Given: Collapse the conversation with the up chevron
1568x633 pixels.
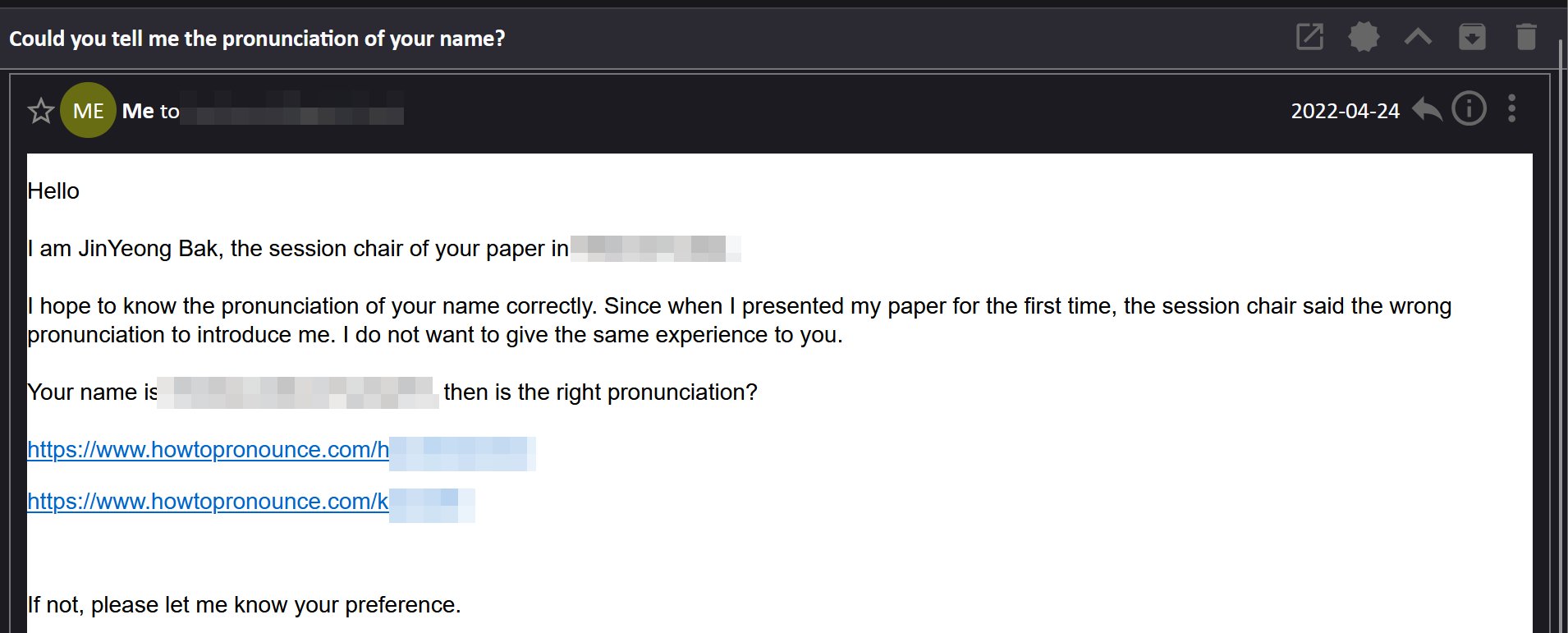Looking at the screenshot, I should coord(1418,37).
